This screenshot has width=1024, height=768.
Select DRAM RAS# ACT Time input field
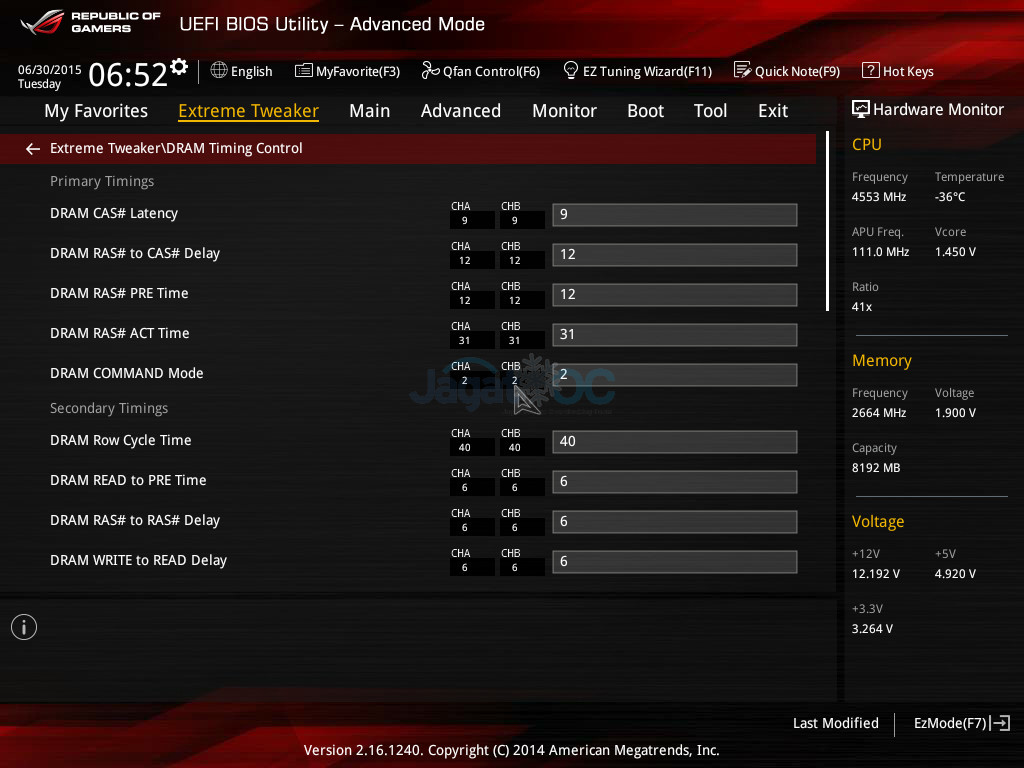[674, 335]
